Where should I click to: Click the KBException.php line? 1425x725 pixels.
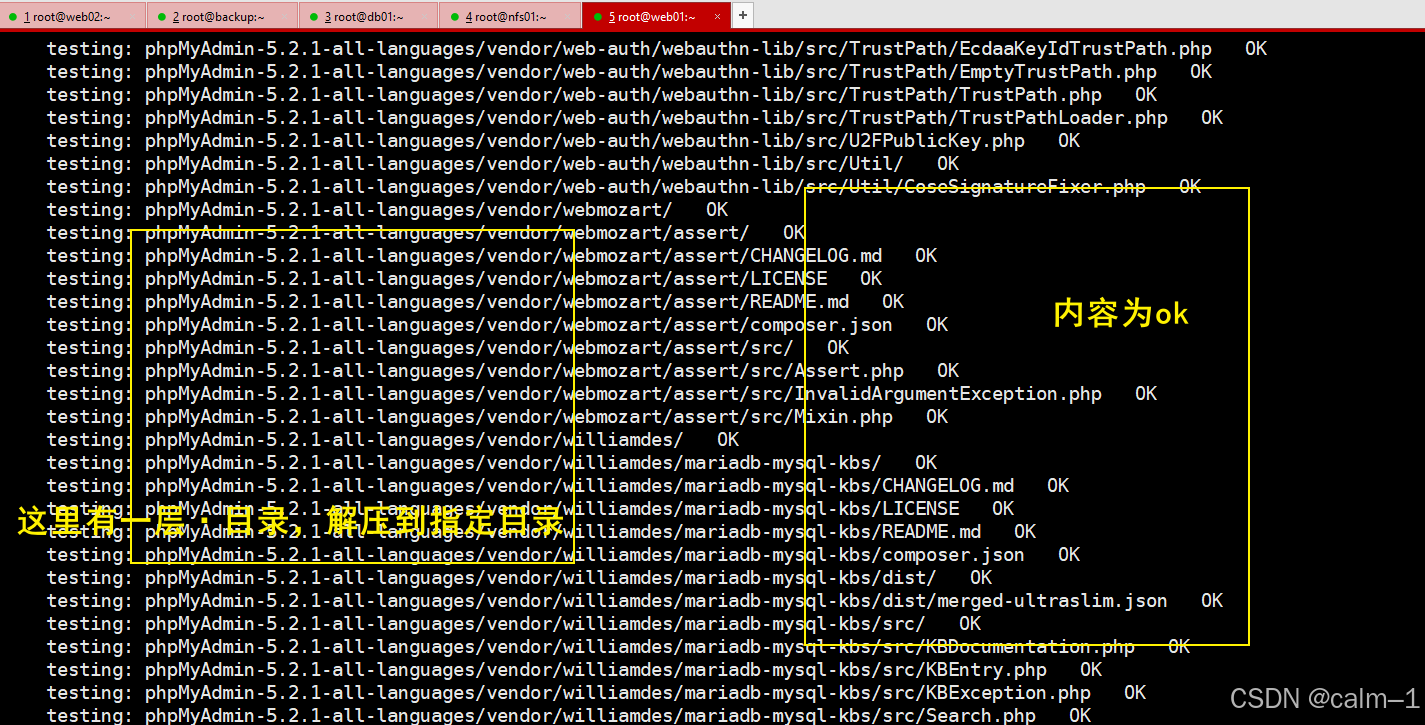tap(596, 692)
